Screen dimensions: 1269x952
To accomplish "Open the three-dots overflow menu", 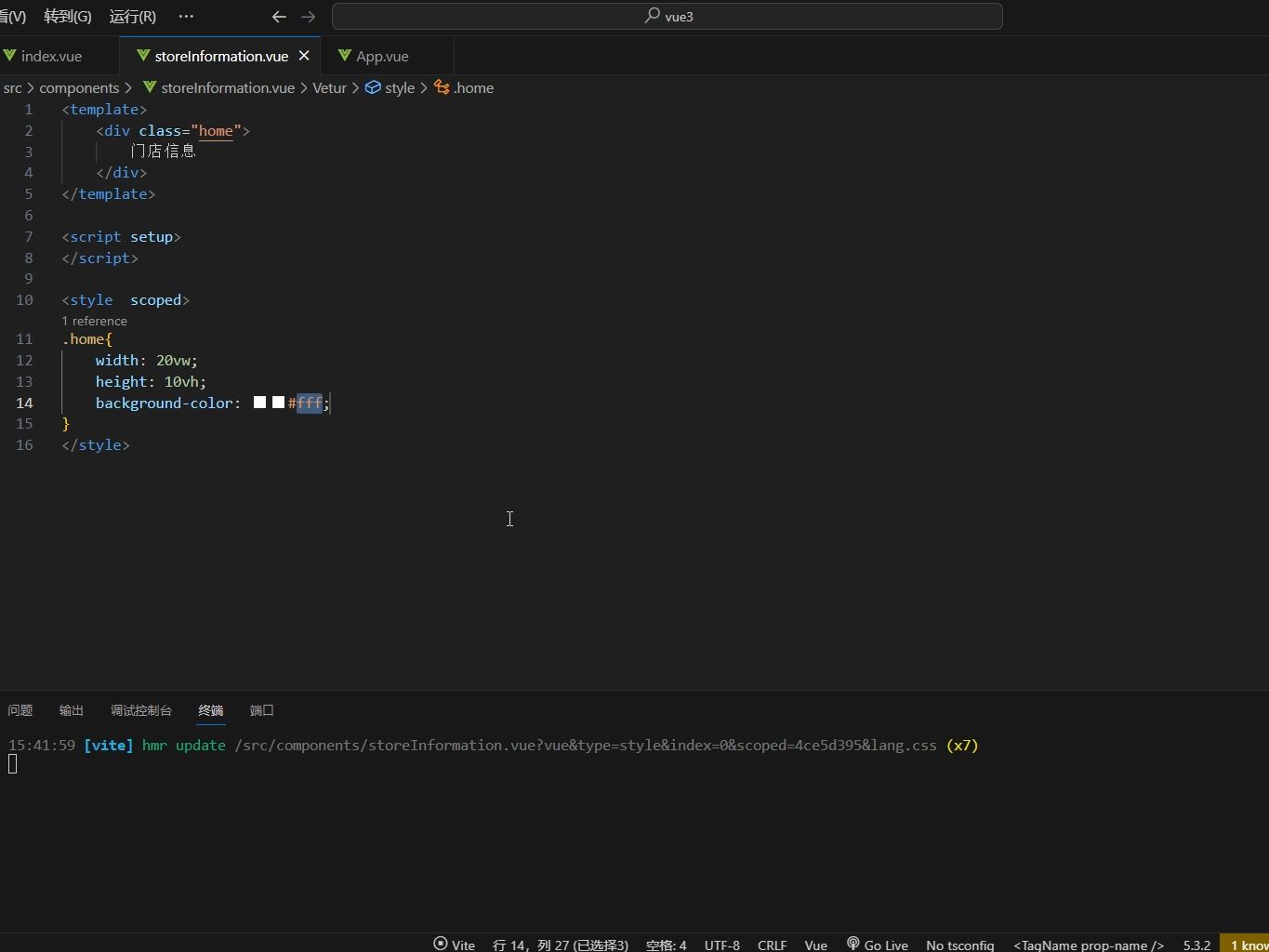I will pyautogui.click(x=186, y=17).
